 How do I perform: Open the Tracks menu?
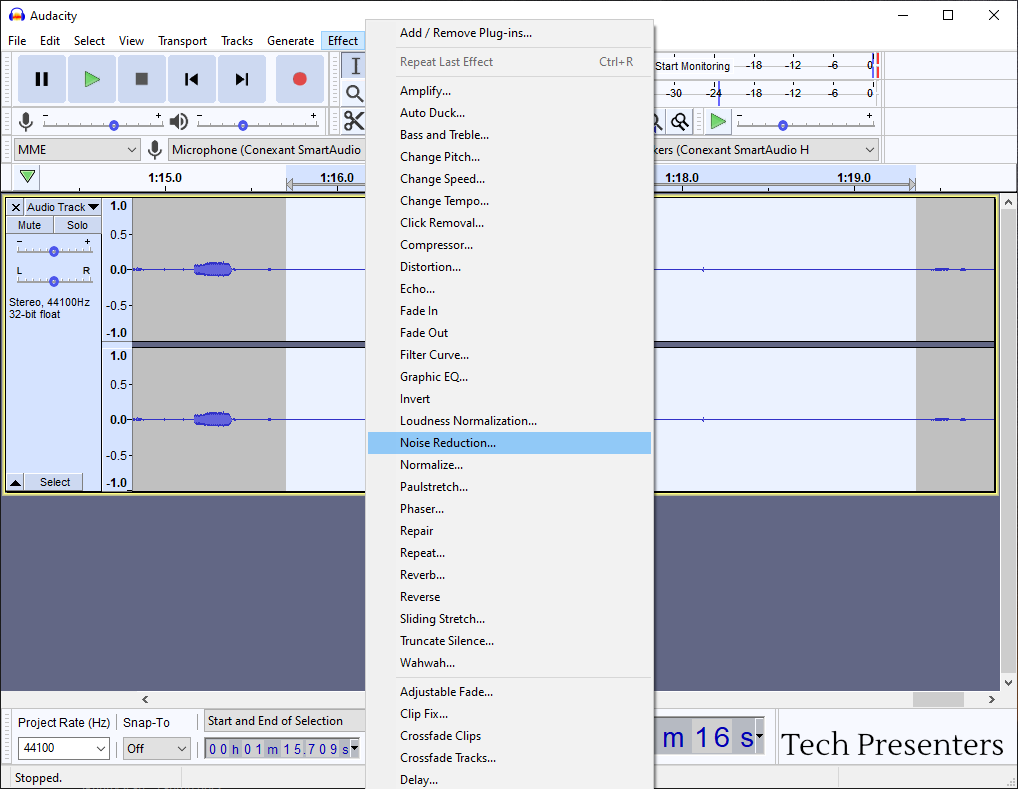tap(237, 41)
